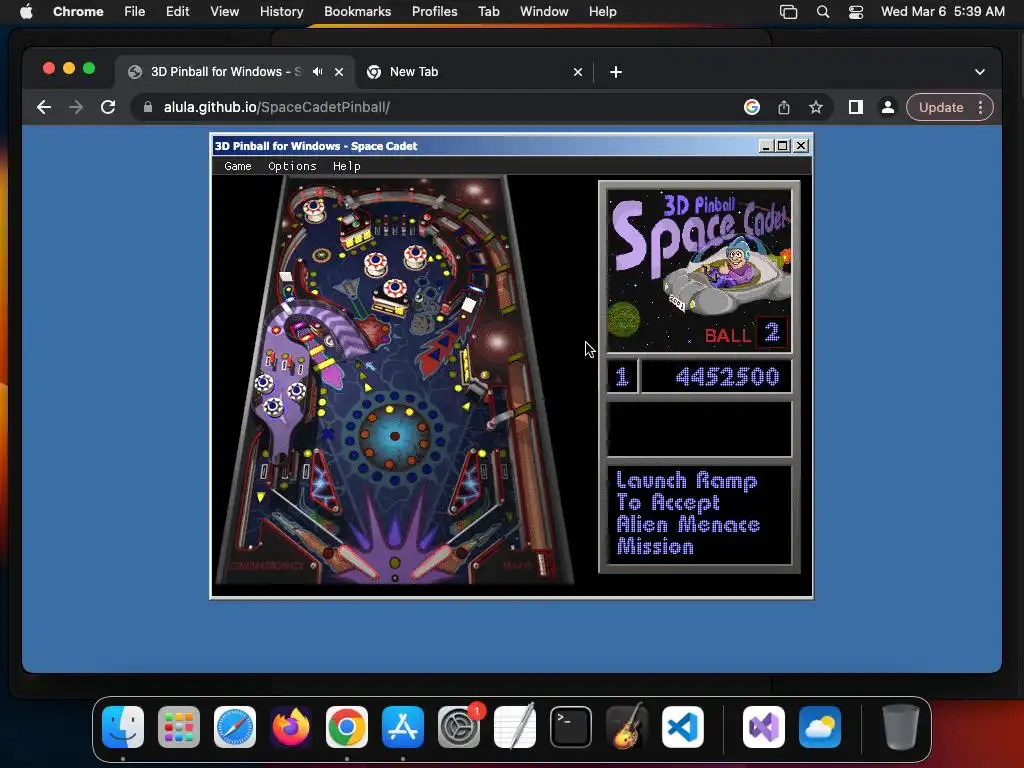Open the File menu in menu bar
Image resolution: width=1024 pixels, height=768 pixels.
[135, 11]
